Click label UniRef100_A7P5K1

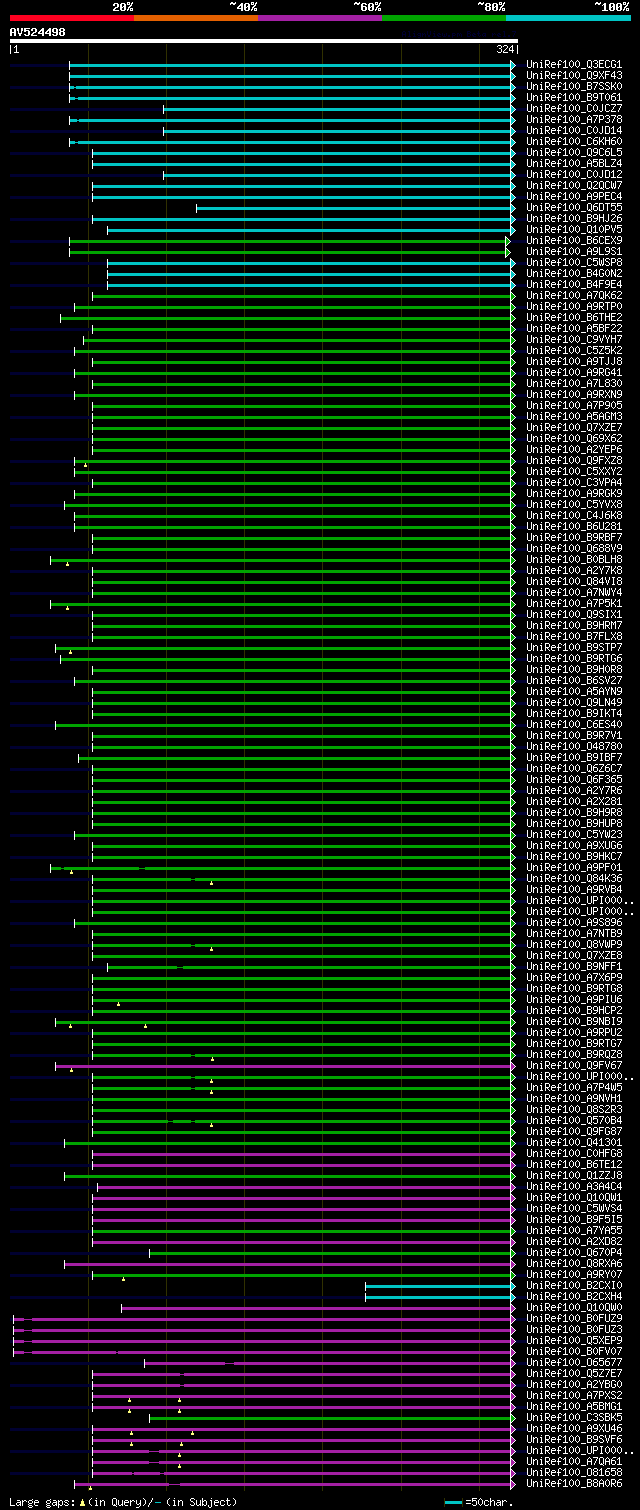click(574, 604)
